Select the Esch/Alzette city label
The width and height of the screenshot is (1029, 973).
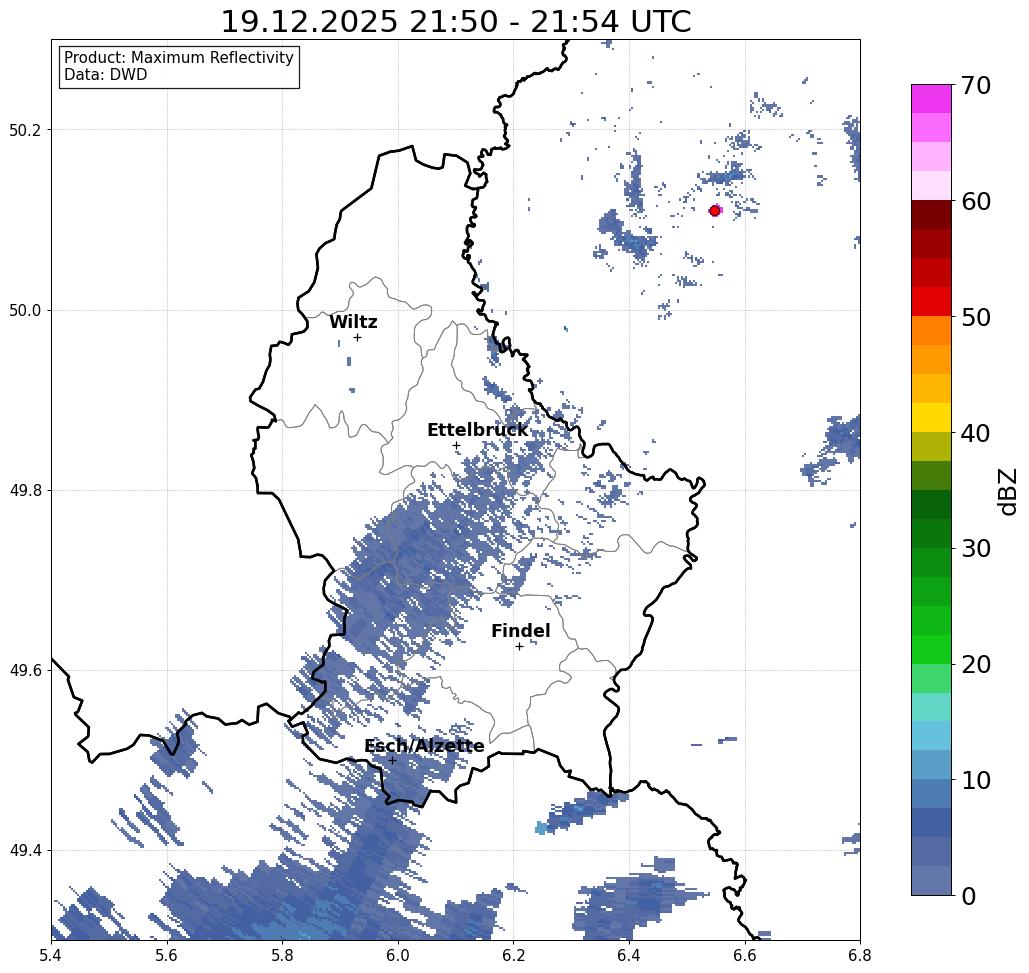[424, 746]
